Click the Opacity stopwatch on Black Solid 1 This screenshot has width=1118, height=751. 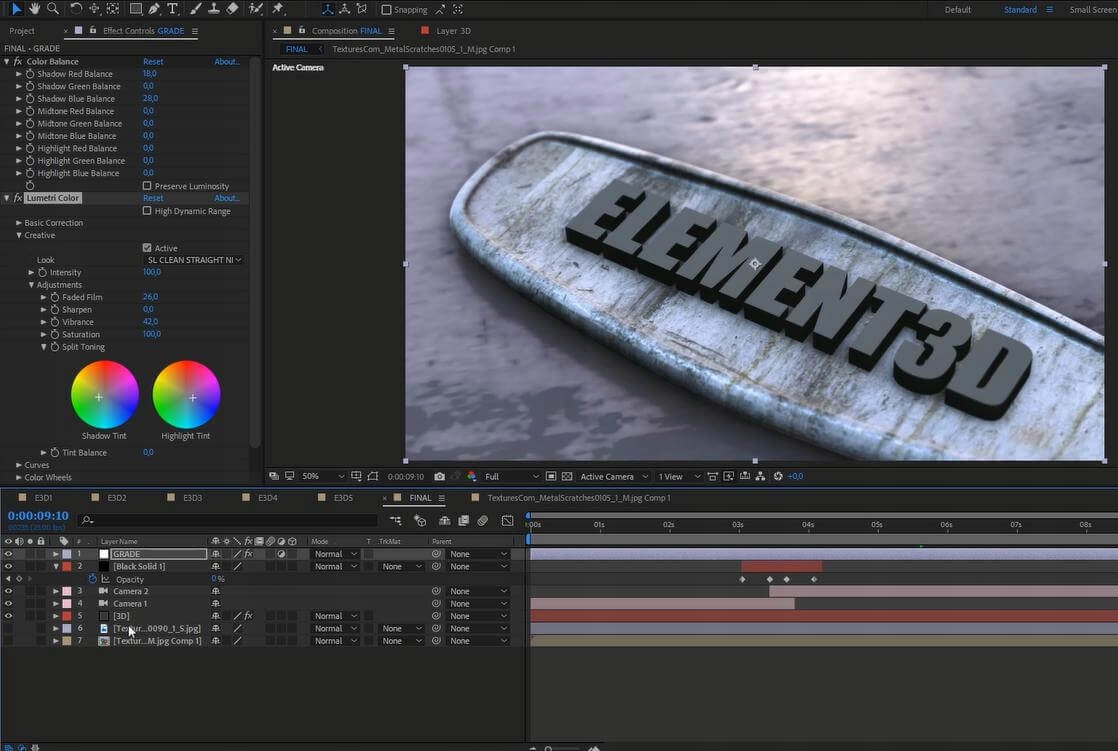[93, 579]
